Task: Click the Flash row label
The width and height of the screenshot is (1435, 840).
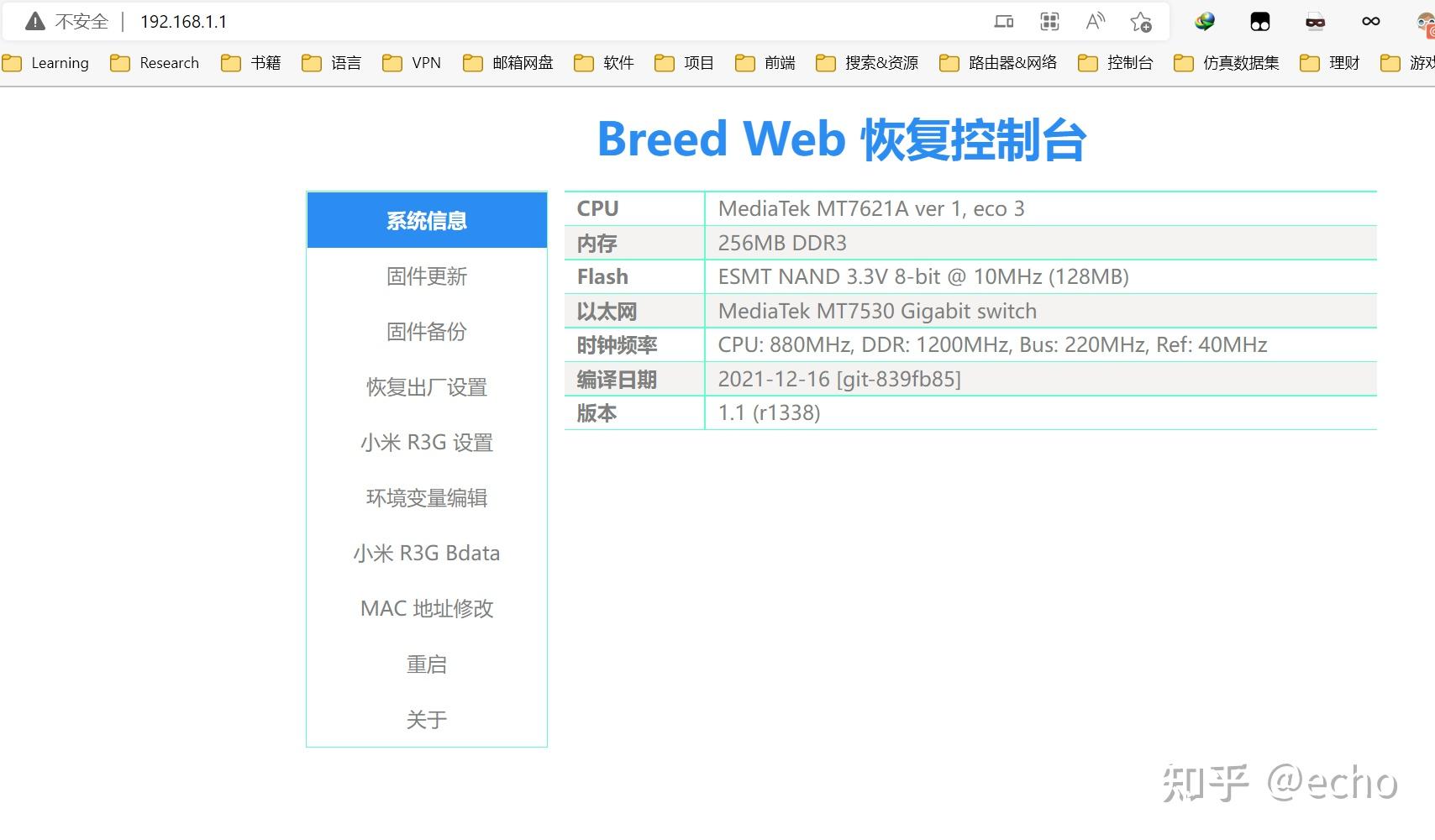Action: (x=602, y=277)
